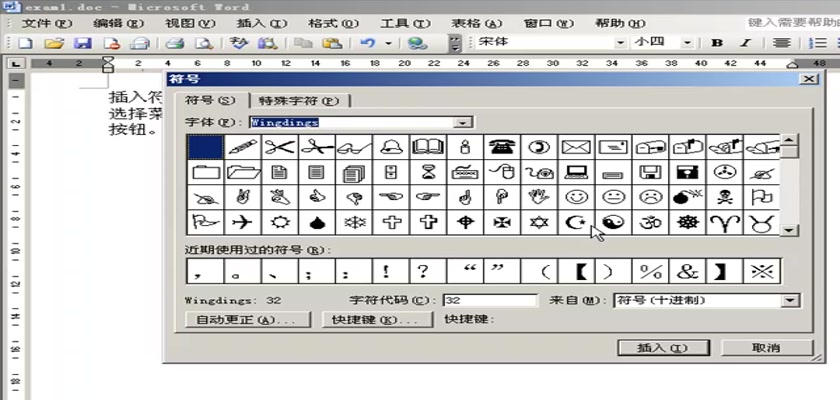Select the computer mouse symbol
This screenshot has width=840, height=400.
[502, 172]
